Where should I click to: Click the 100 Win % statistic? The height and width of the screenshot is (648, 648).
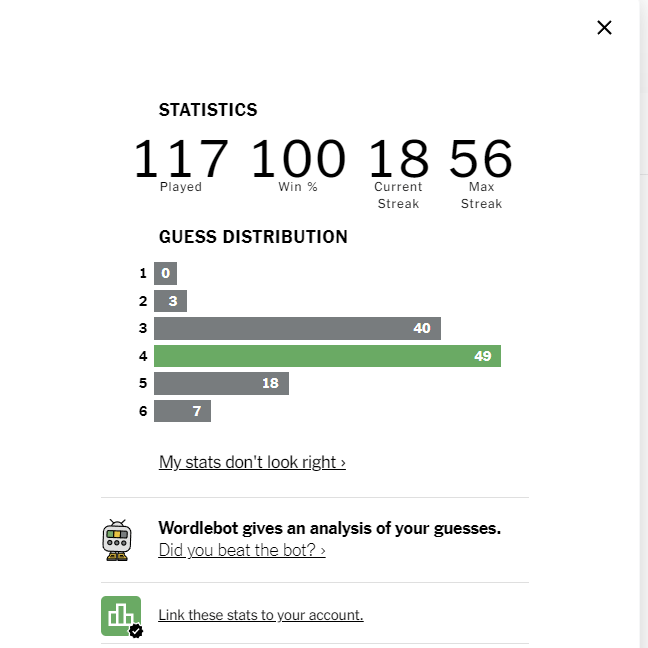tap(298, 164)
